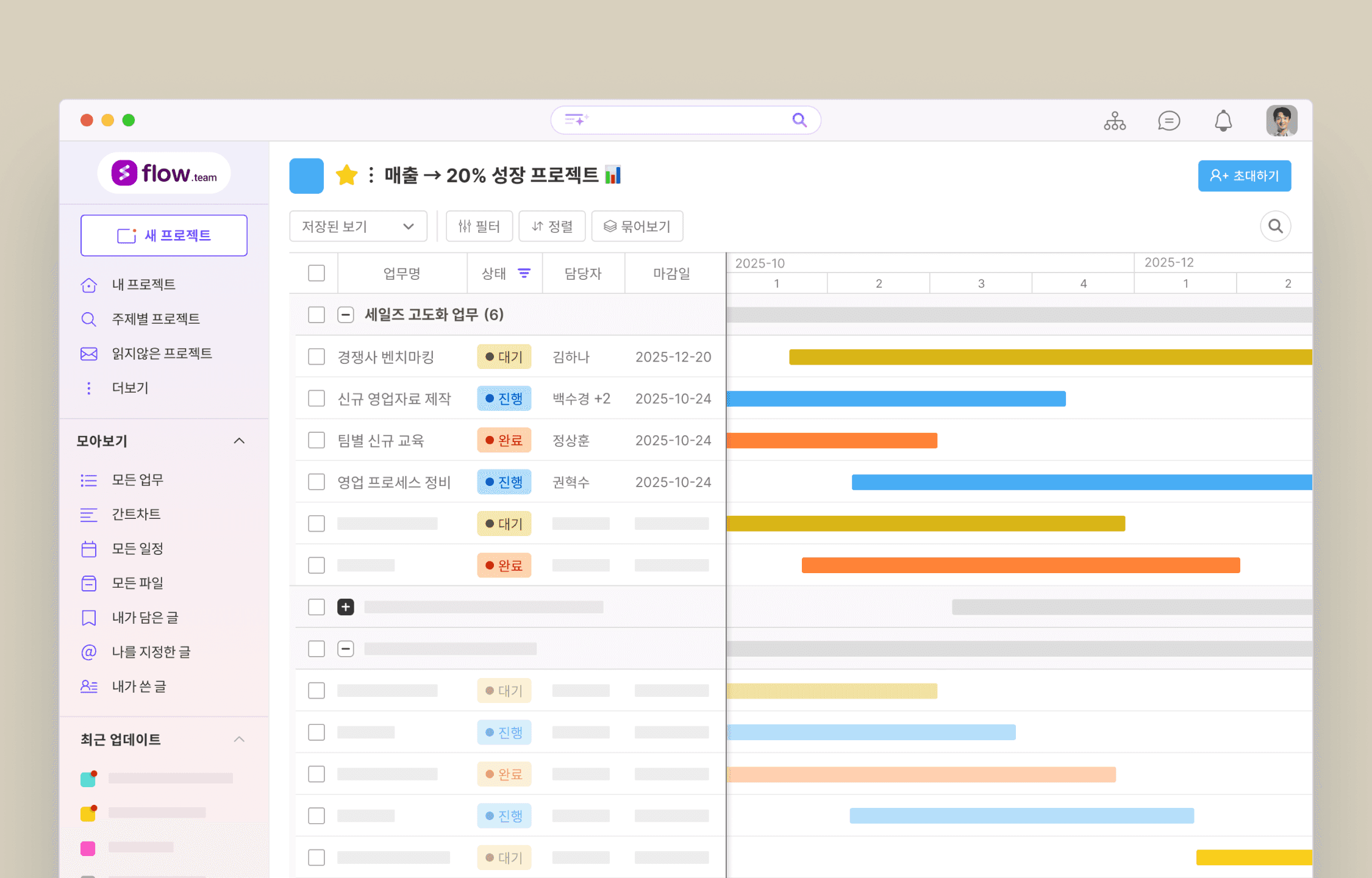1372x878 pixels.
Task: Open the organization chart icon
Action: click(x=1114, y=121)
